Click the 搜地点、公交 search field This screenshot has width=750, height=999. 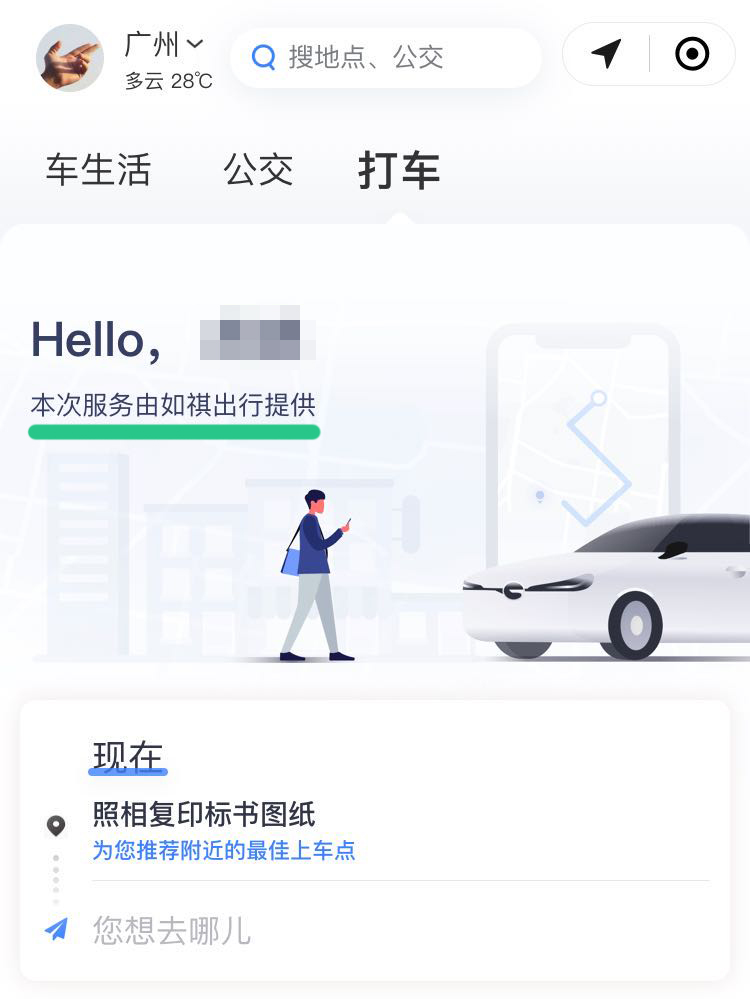point(386,57)
